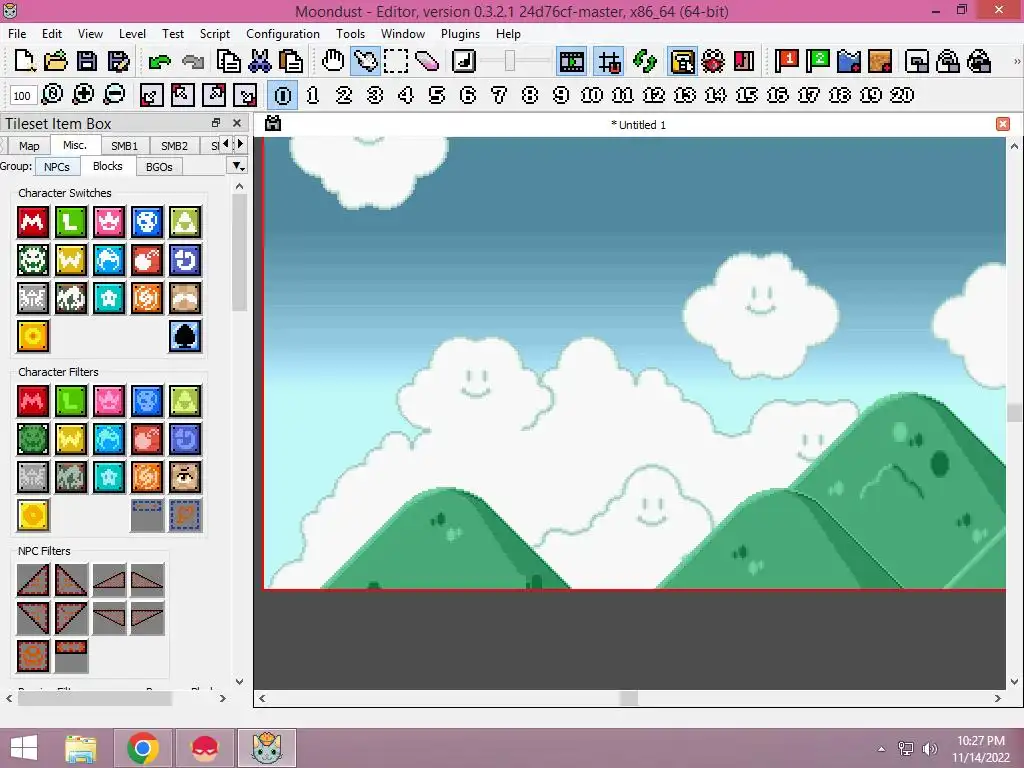Switch to section 0

283,95
